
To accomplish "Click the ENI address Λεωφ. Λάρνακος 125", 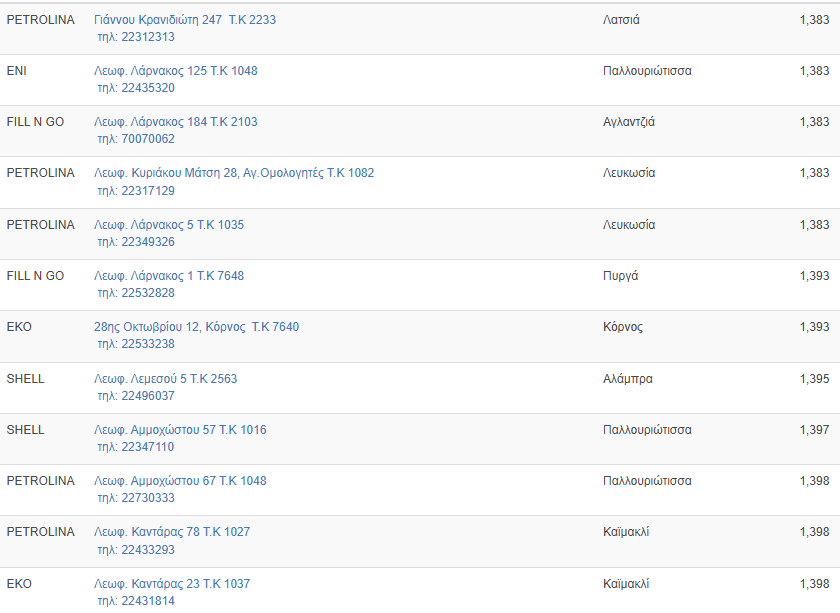I will tap(175, 71).
